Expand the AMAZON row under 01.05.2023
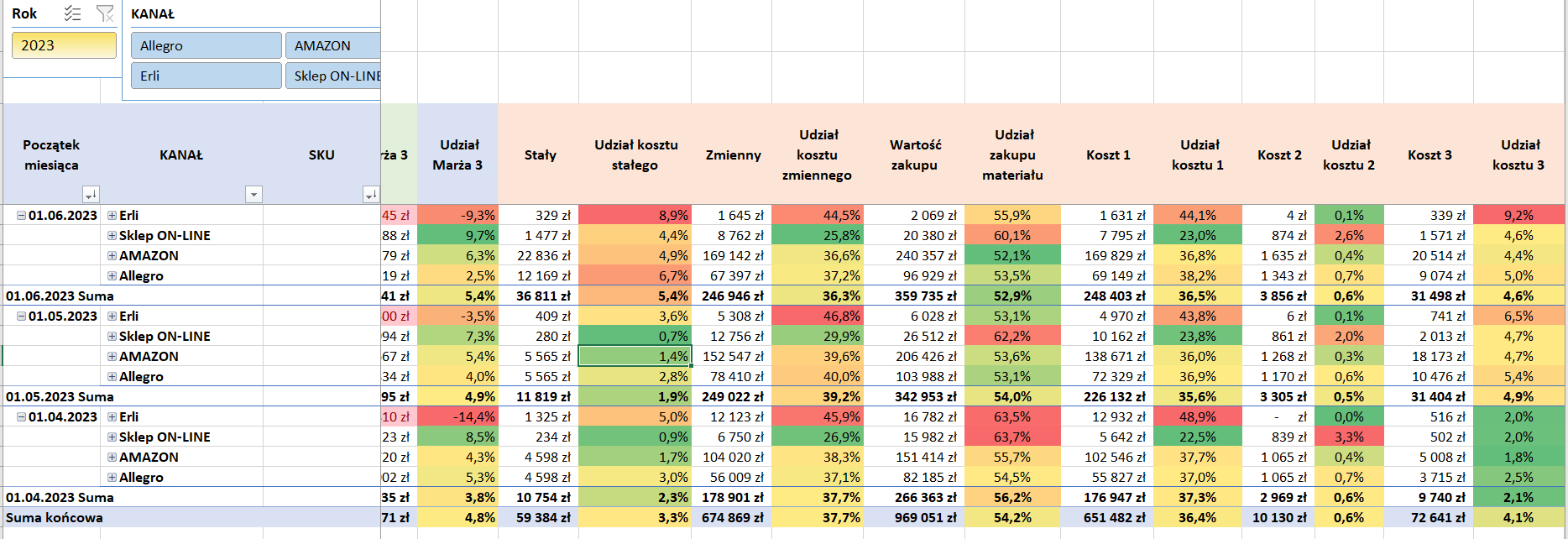Screen dimensions: 1568x539 (112, 357)
